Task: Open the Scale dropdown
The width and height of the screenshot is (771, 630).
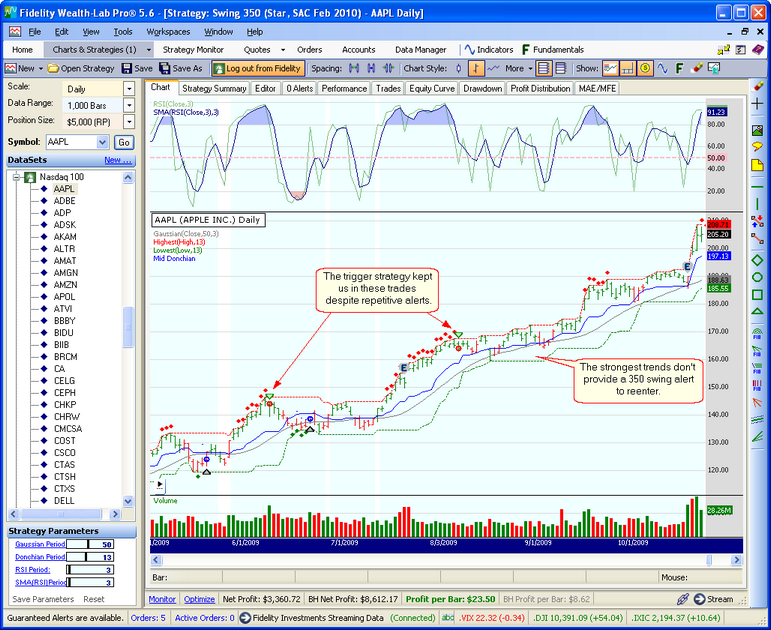Action: click(x=128, y=87)
